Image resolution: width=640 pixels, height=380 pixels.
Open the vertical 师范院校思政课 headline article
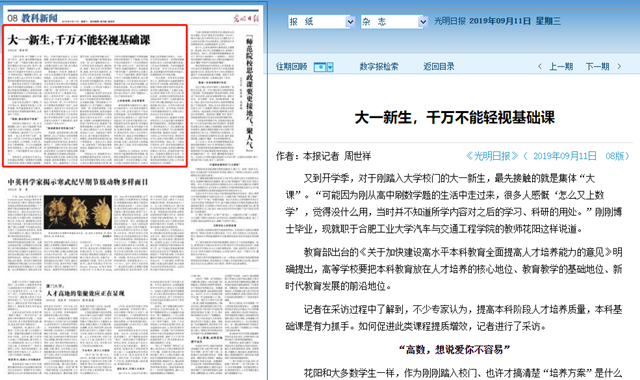[249, 93]
